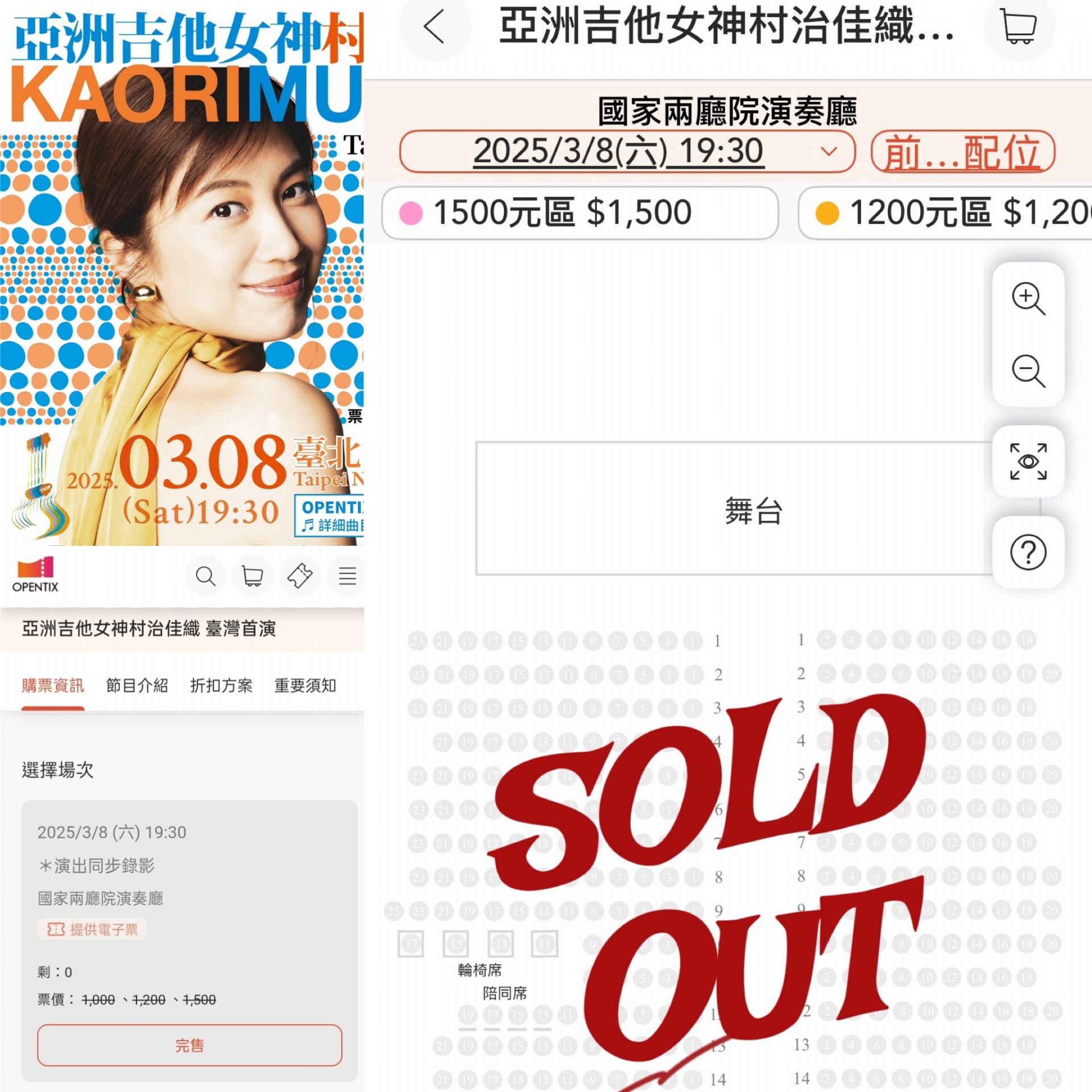This screenshot has height=1092, width=1092.
Task: Click the 前...配位 auto-seat button
Action: pyautogui.click(x=963, y=151)
